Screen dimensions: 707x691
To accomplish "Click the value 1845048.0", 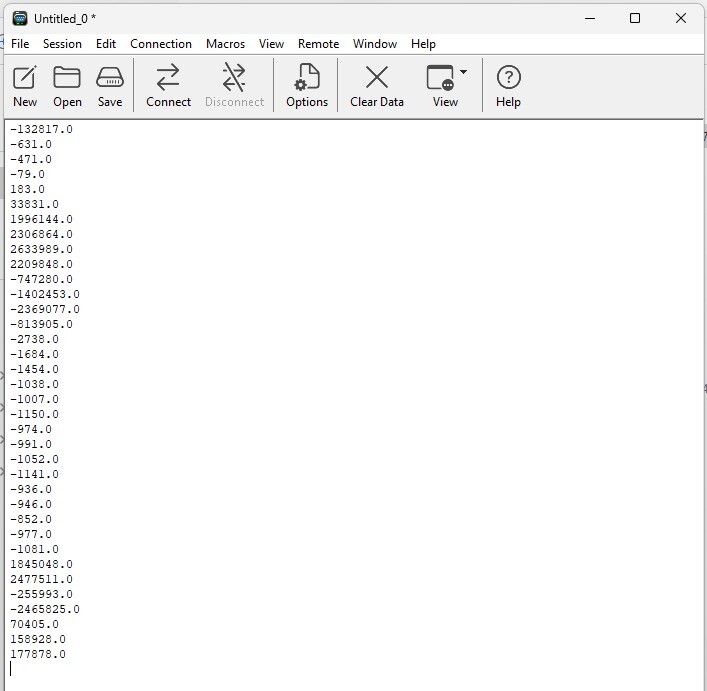I will (41, 564).
